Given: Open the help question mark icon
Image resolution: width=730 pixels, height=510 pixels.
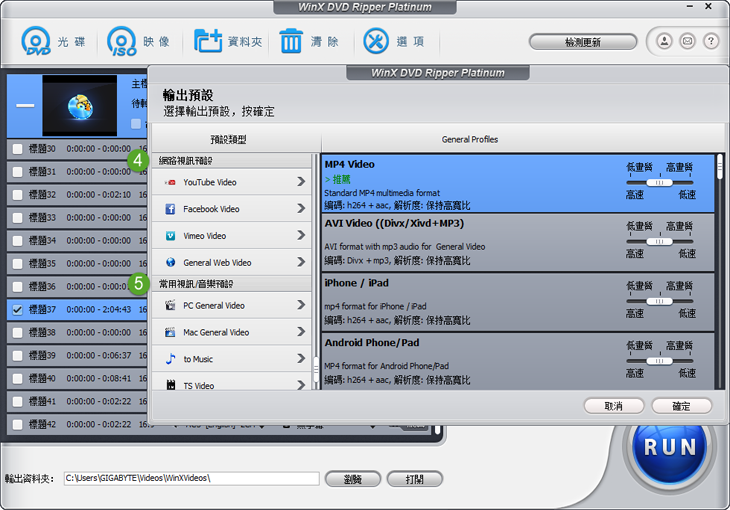Looking at the screenshot, I should (711, 42).
